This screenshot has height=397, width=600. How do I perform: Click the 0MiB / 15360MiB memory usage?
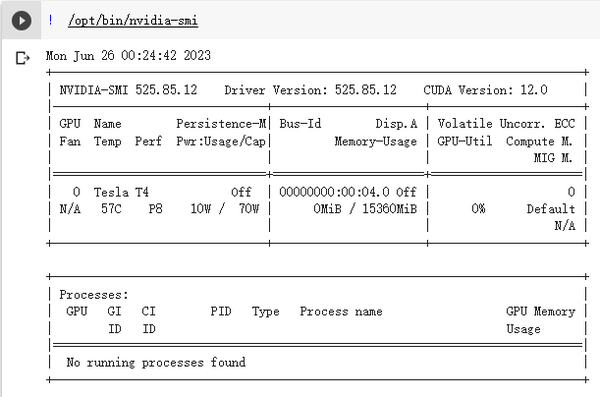pyautogui.click(x=365, y=209)
